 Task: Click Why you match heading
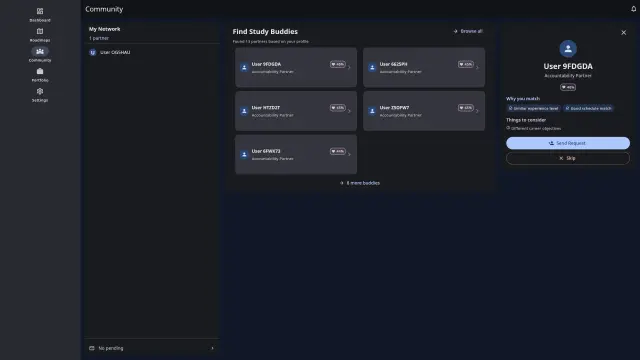tap(523, 99)
